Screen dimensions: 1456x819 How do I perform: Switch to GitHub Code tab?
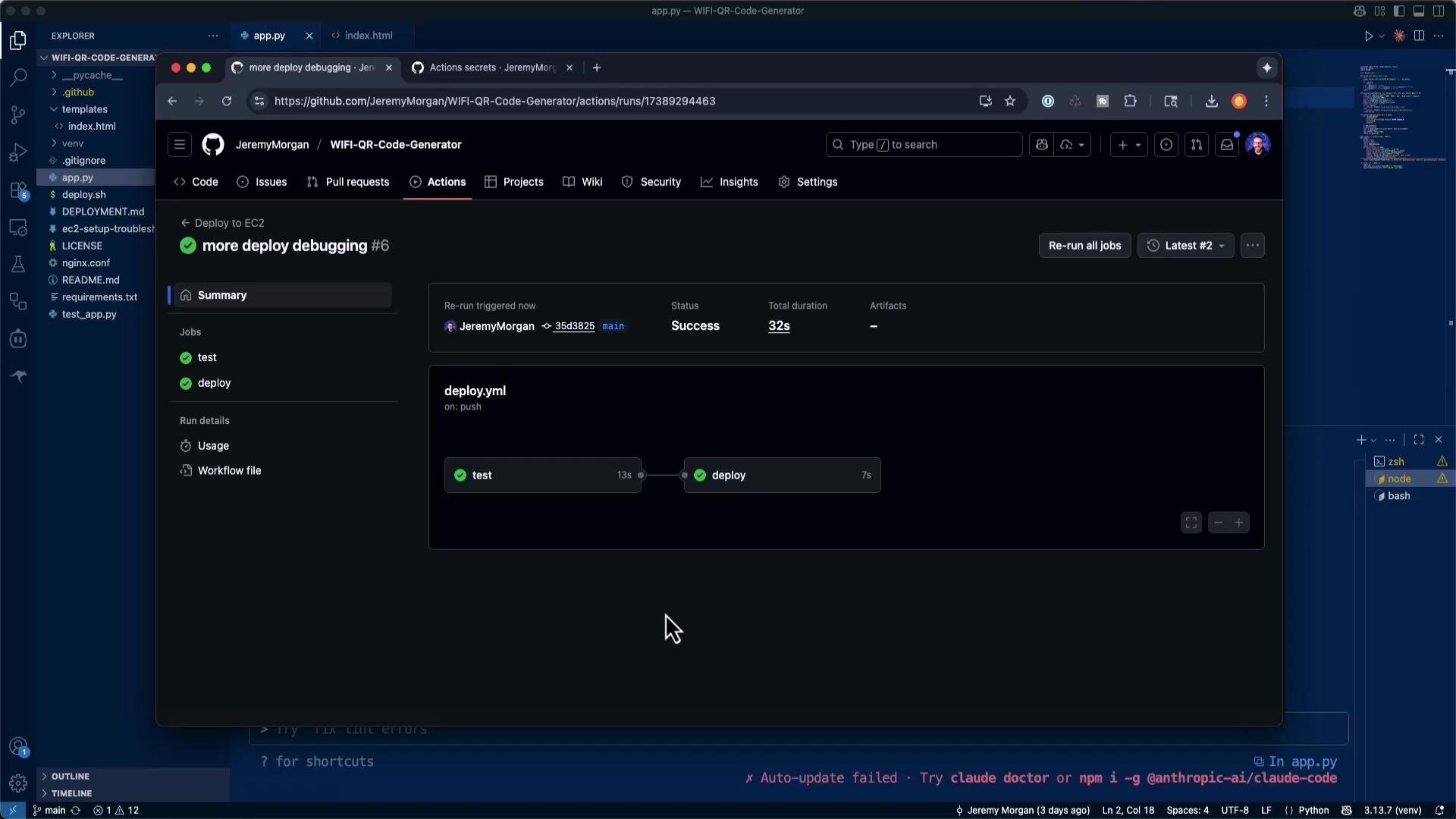(x=196, y=182)
